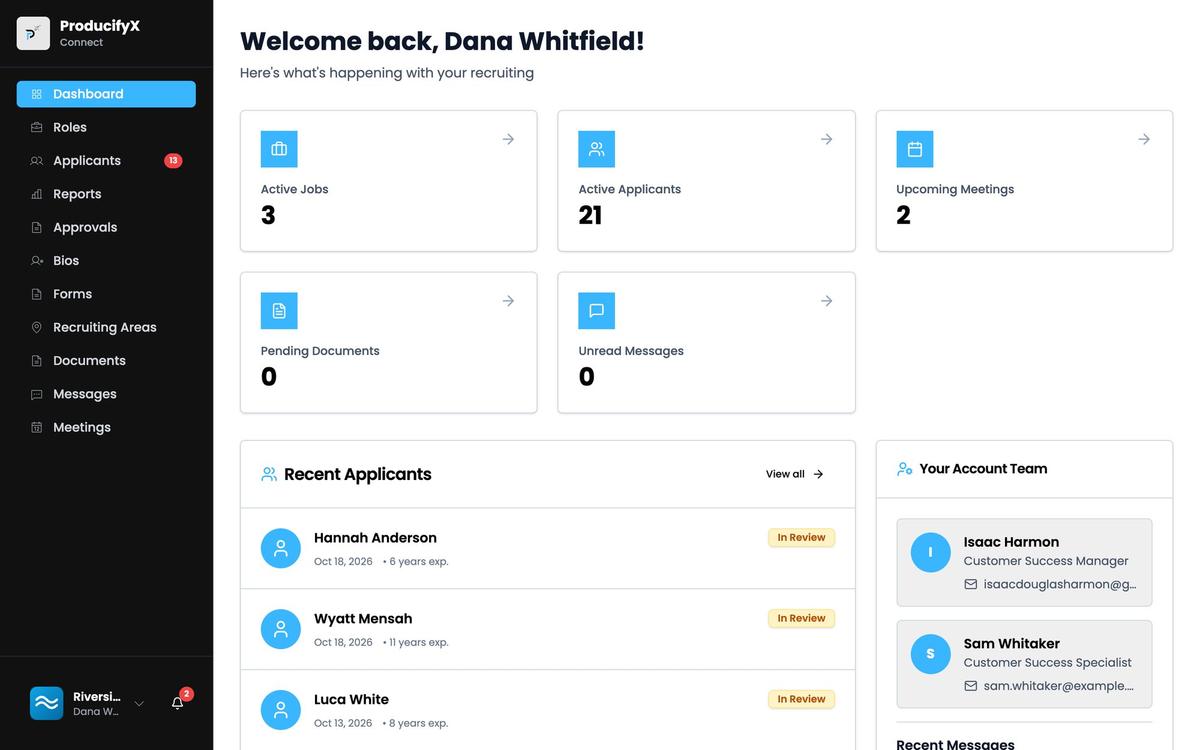Click the Active Applicants people icon
Screen dimensions: 1200x750
pos(597,149)
